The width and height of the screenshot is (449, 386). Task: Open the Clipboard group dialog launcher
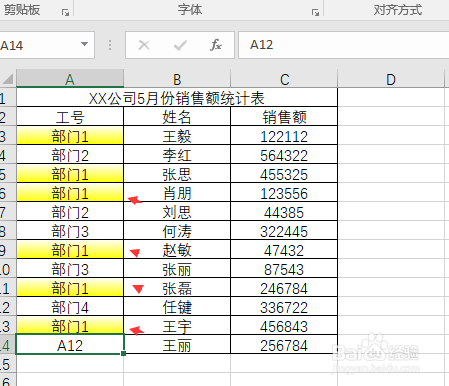65,13
